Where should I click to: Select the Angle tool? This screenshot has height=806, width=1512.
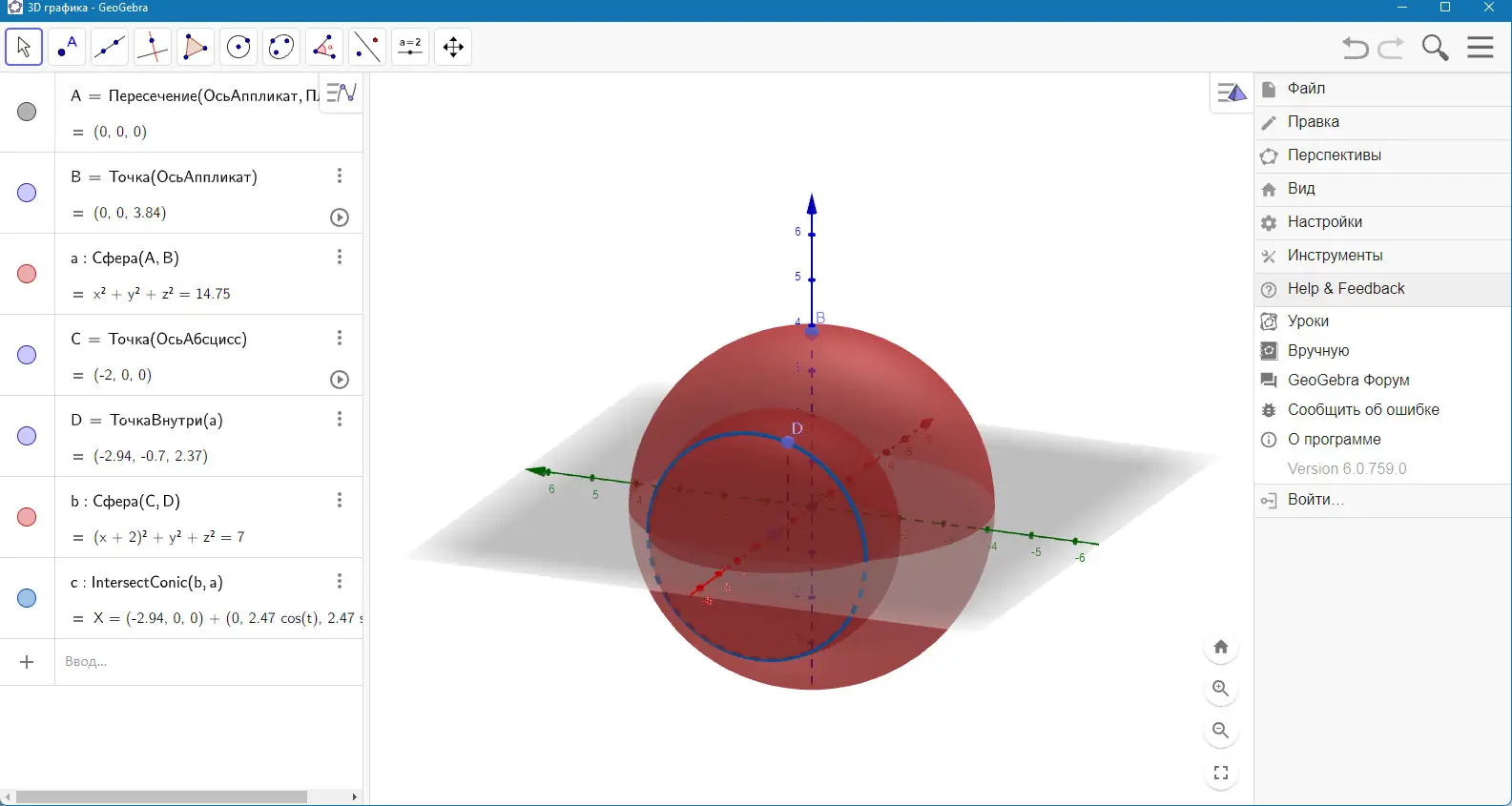pos(324,47)
